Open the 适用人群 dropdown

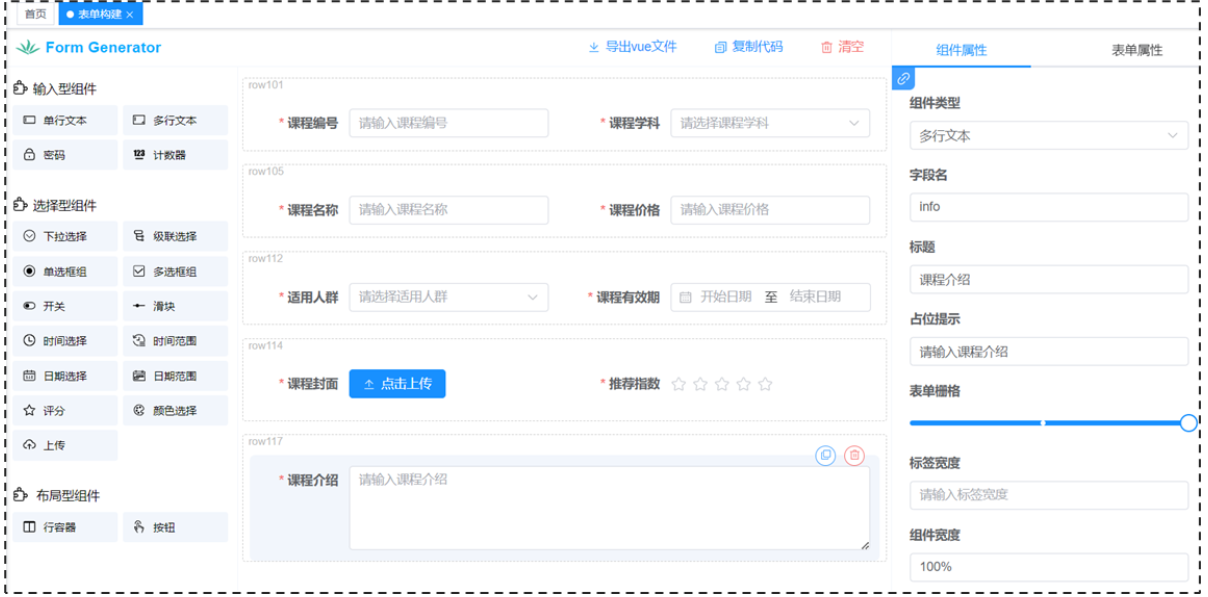[448, 297]
